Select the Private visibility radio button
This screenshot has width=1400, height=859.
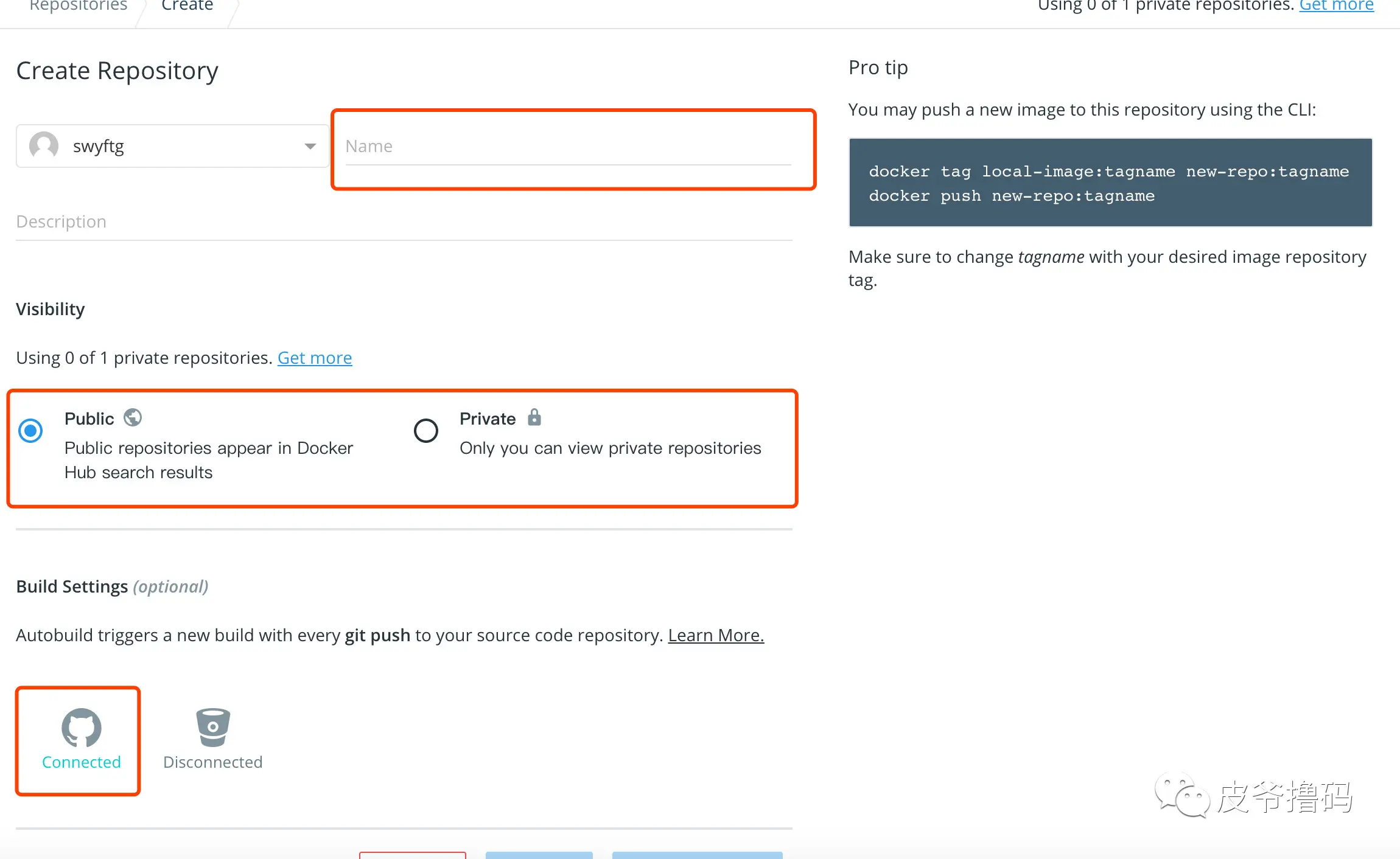426,431
